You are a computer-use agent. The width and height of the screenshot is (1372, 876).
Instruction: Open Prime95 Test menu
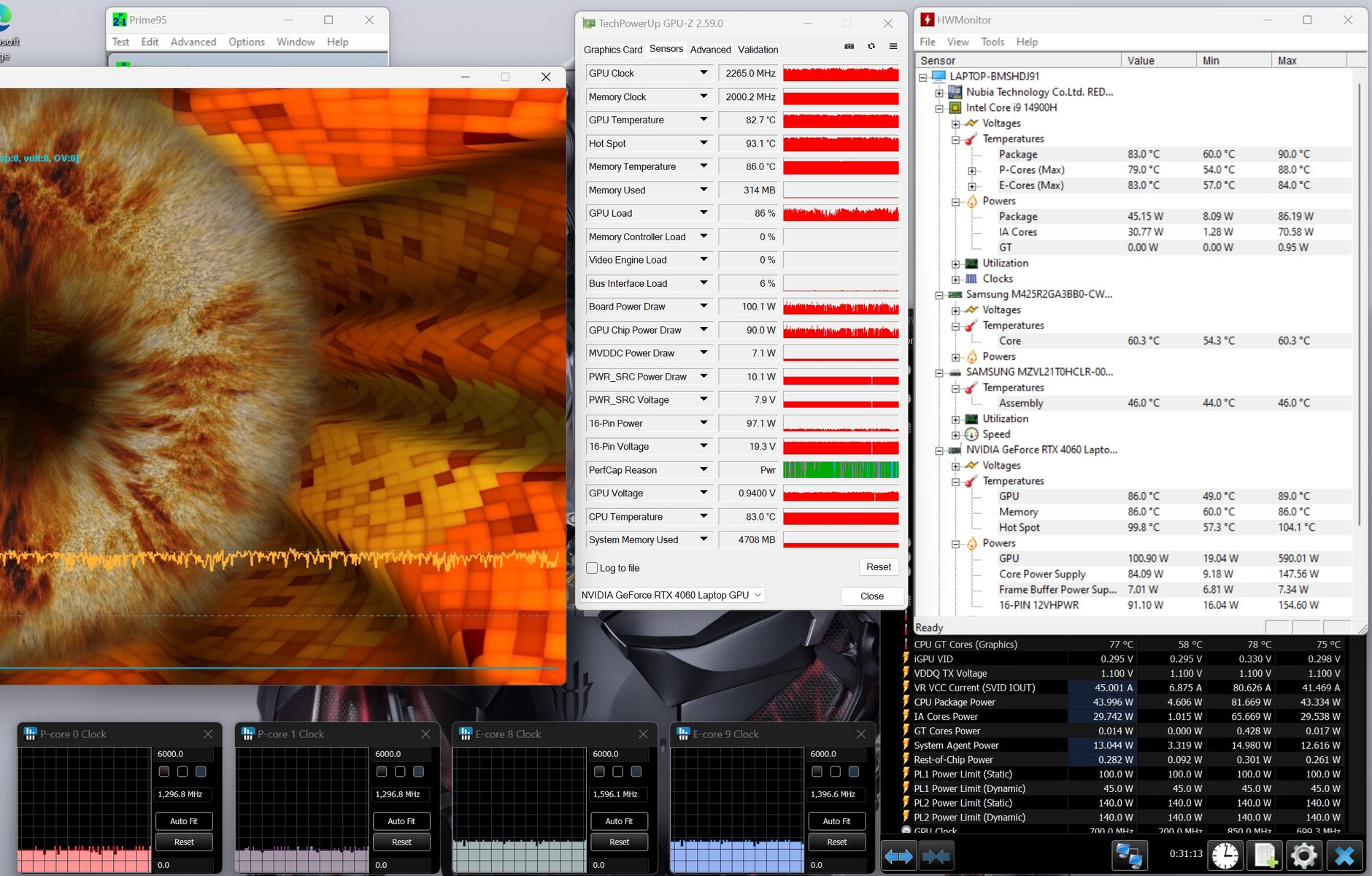[x=120, y=42]
